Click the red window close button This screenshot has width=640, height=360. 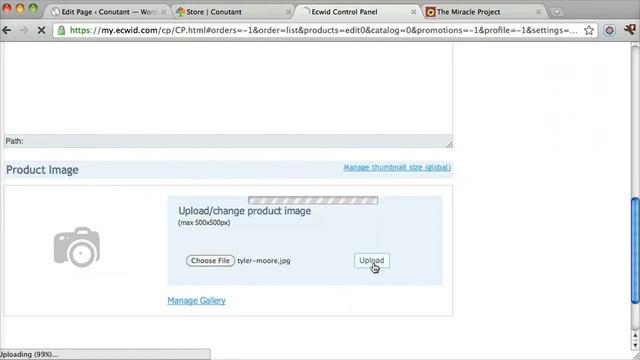click(x=7, y=8)
